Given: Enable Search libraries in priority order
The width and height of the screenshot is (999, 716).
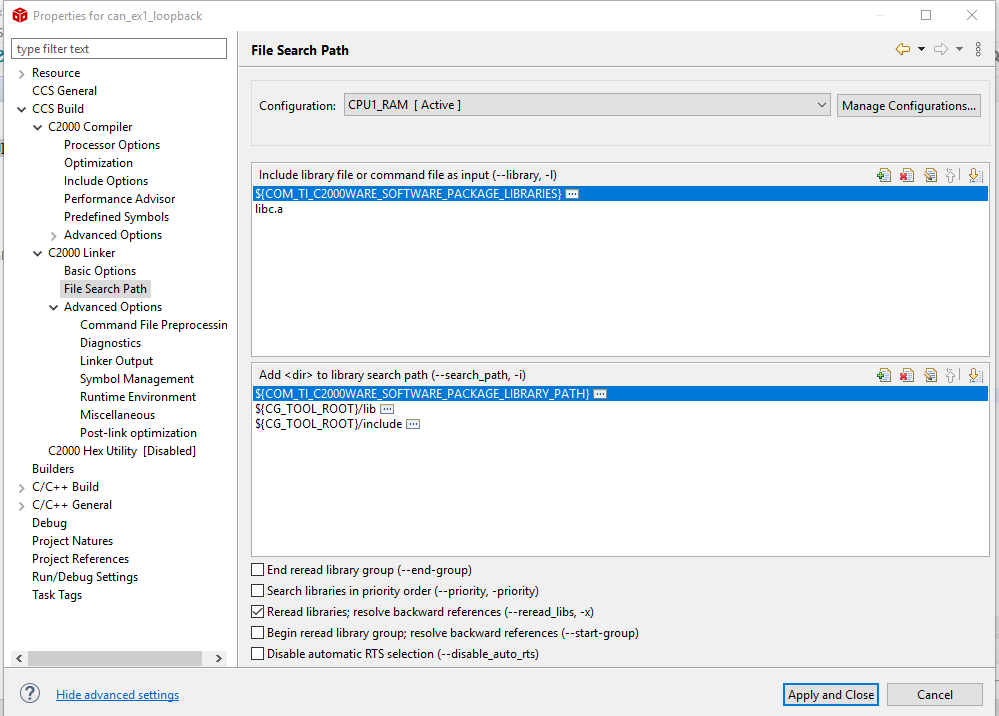Looking at the screenshot, I should coord(257,591).
